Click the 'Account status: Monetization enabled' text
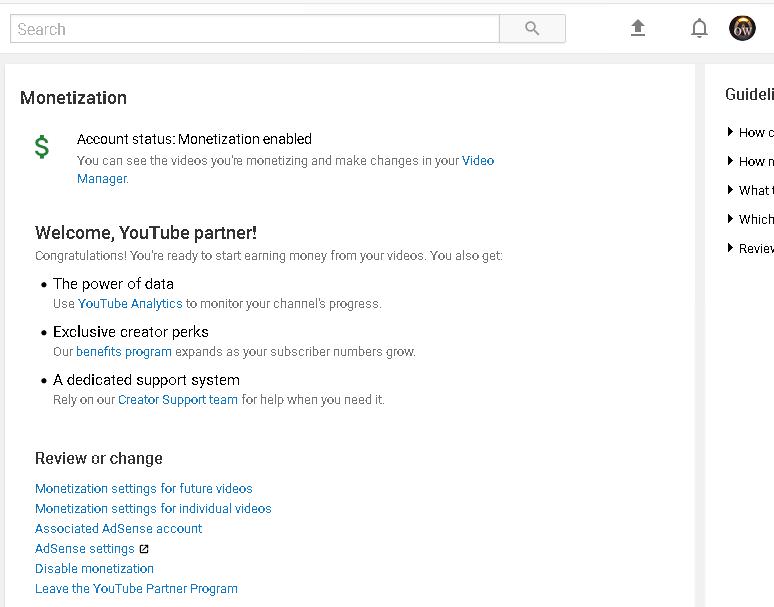 click(x=194, y=139)
